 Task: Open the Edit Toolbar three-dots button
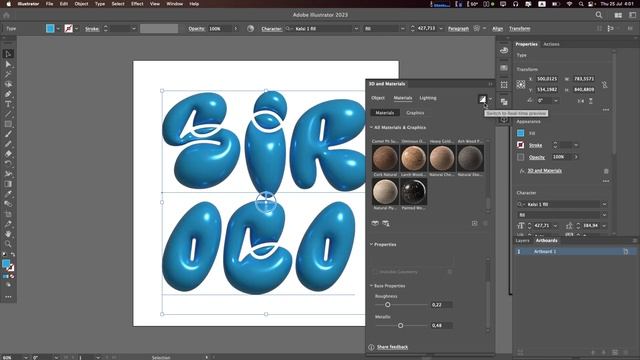click(8, 297)
